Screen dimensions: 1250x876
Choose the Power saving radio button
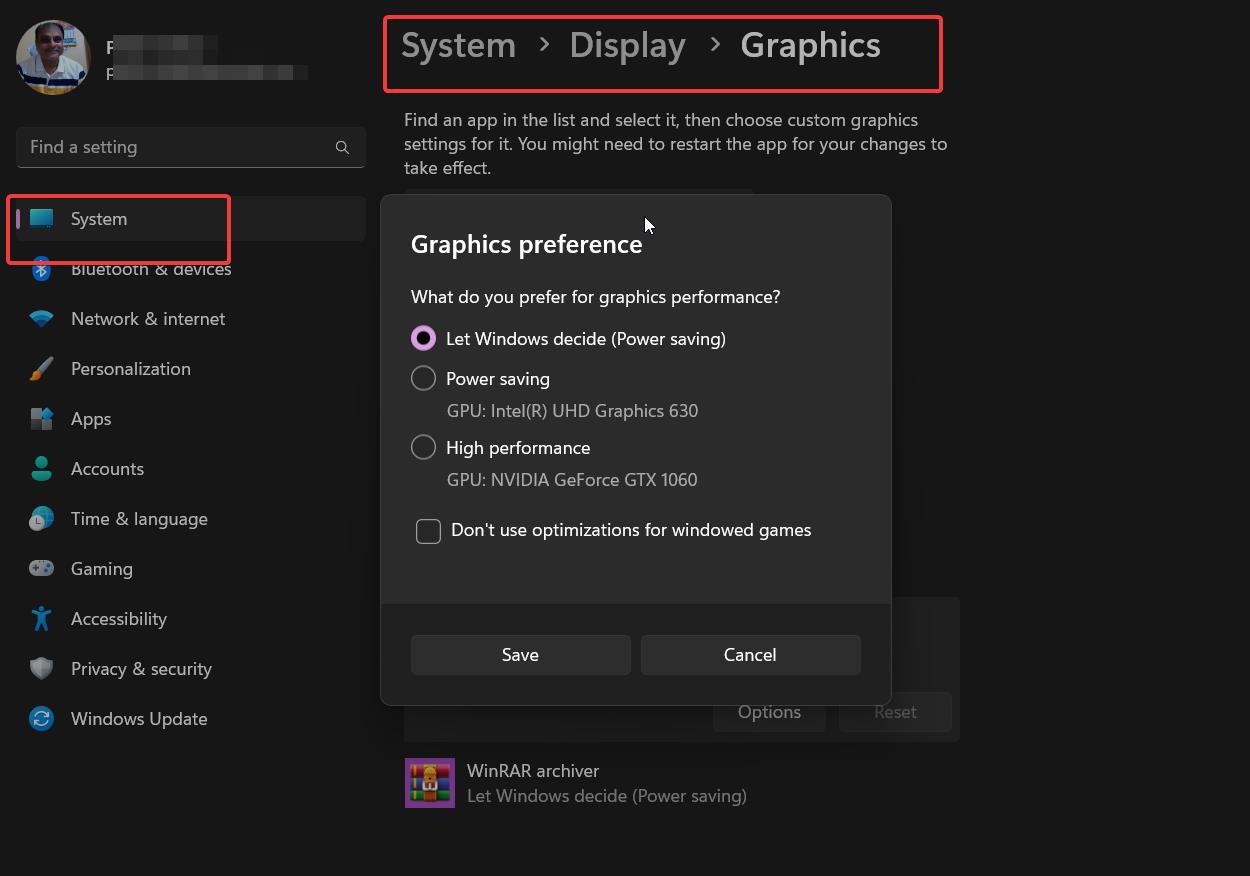click(x=424, y=379)
